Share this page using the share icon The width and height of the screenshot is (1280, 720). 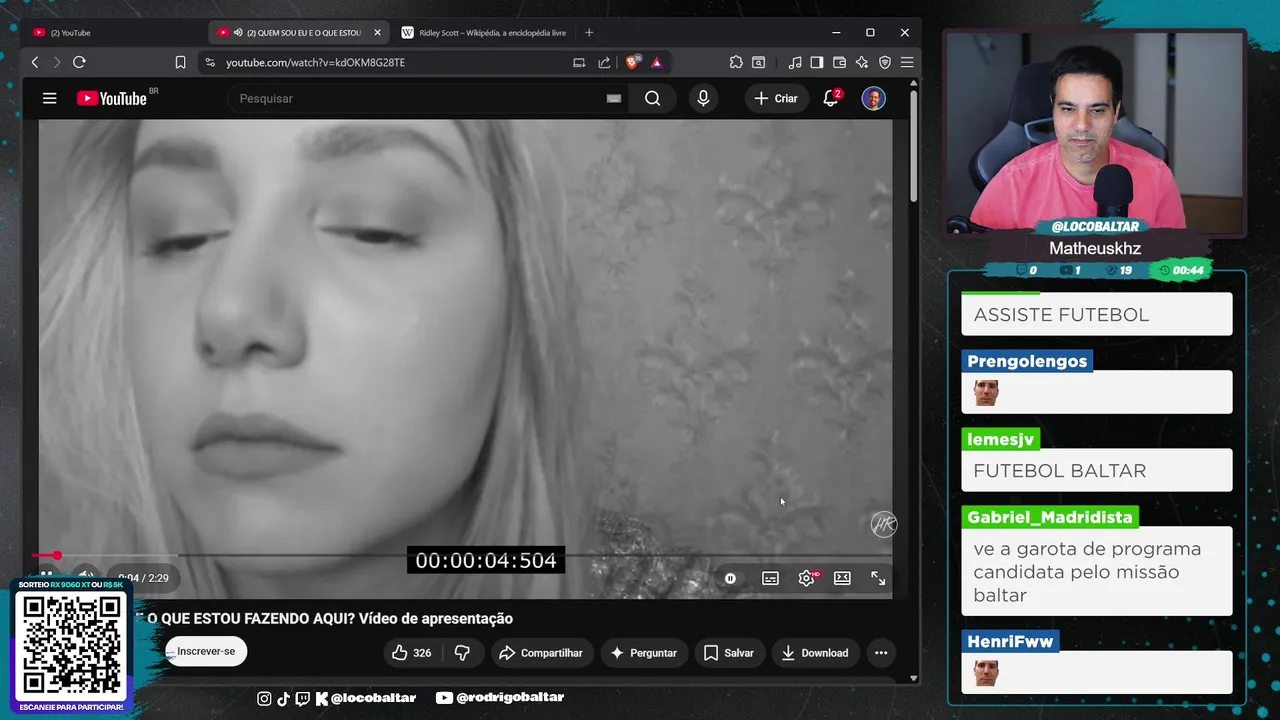coord(604,62)
